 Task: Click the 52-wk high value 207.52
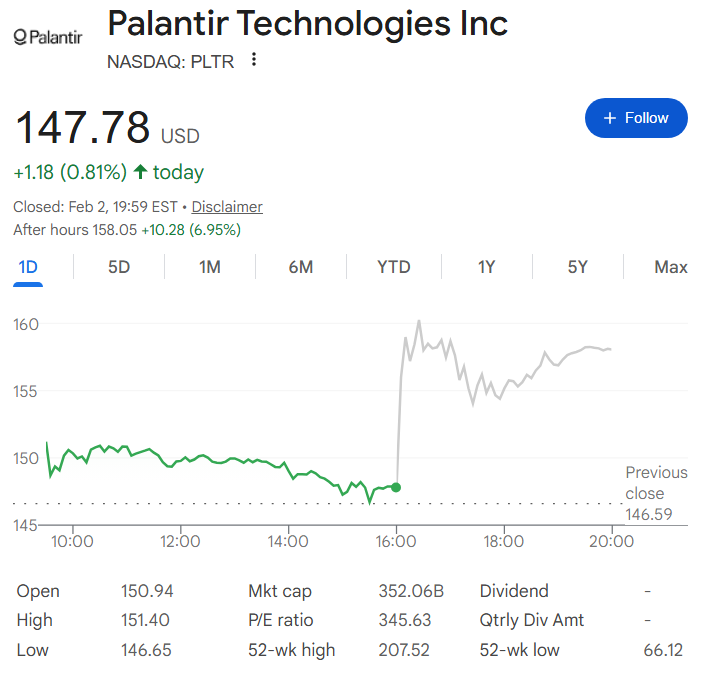(404, 650)
